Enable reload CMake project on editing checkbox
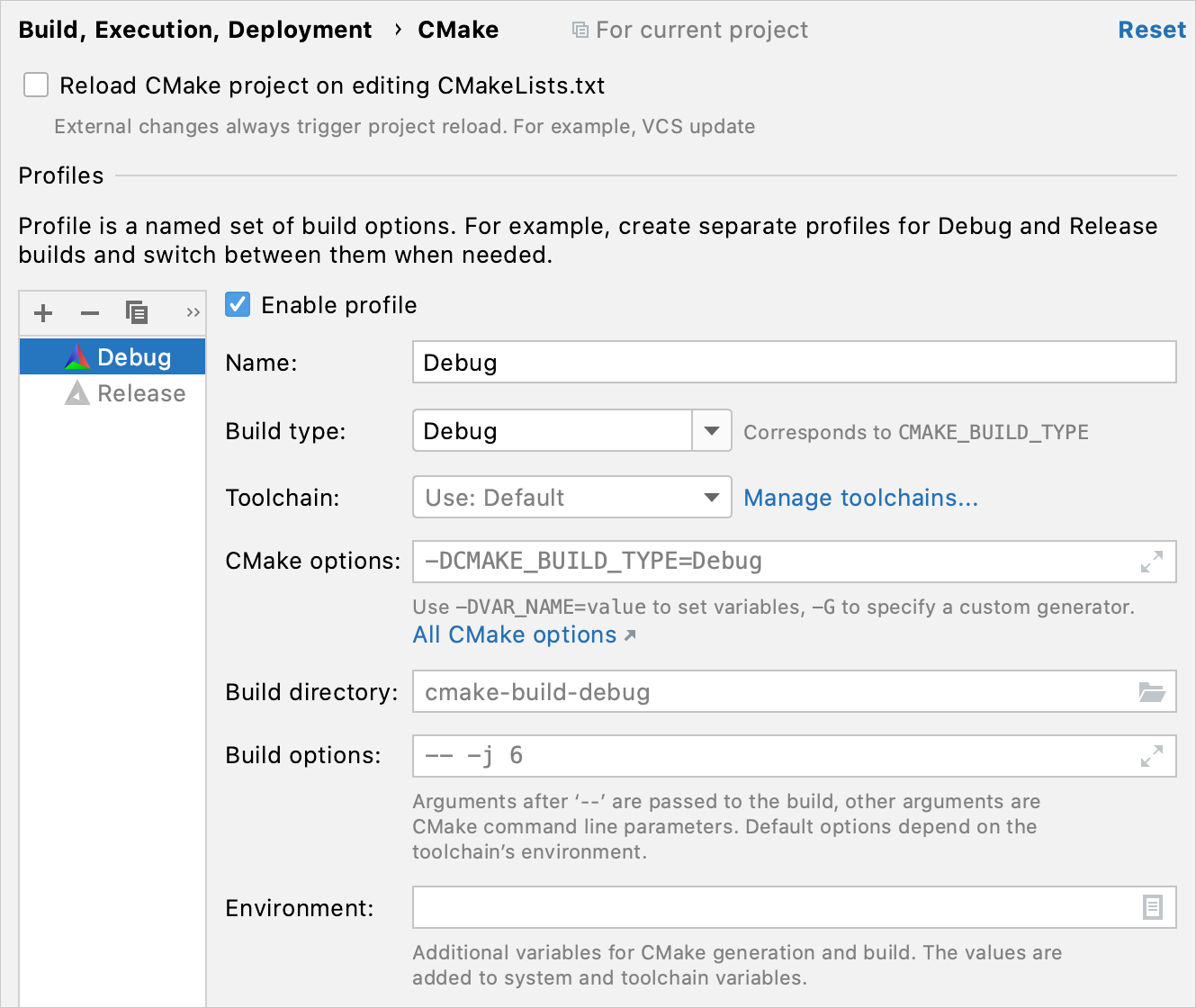1196x1008 pixels. pyautogui.click(x=36, y=85)
